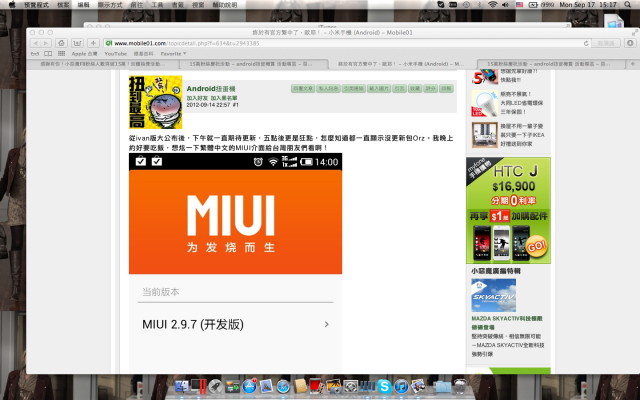640x400 pixels.
Task: Open the Wi-Fi status menu
Action: click(493, 5)
